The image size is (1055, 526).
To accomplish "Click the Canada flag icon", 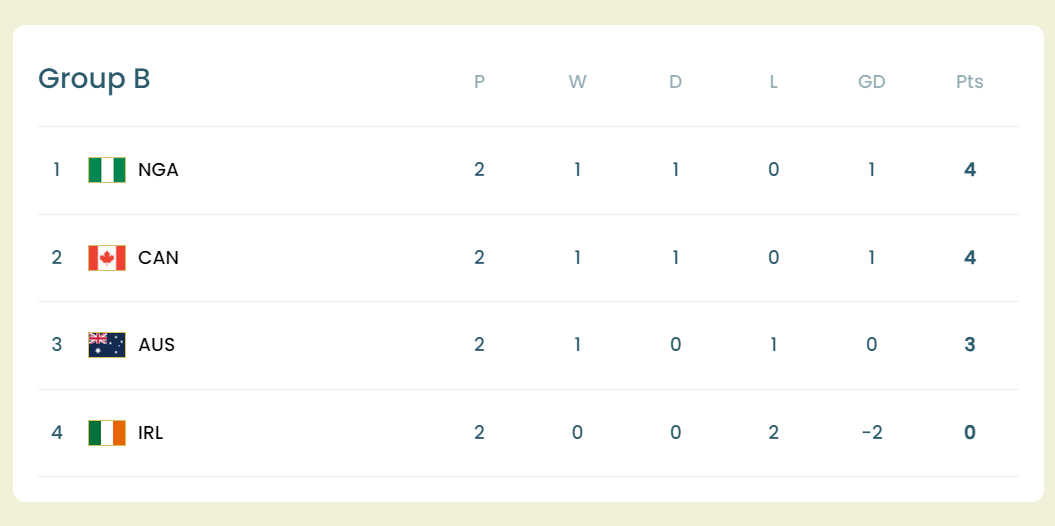I will tap(107, 258).
